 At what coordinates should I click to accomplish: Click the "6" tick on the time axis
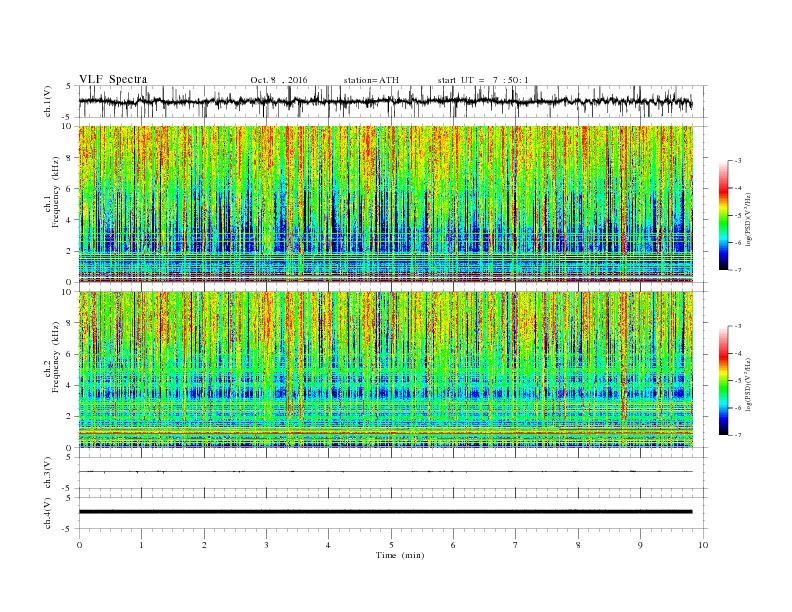tap(453, 545)
